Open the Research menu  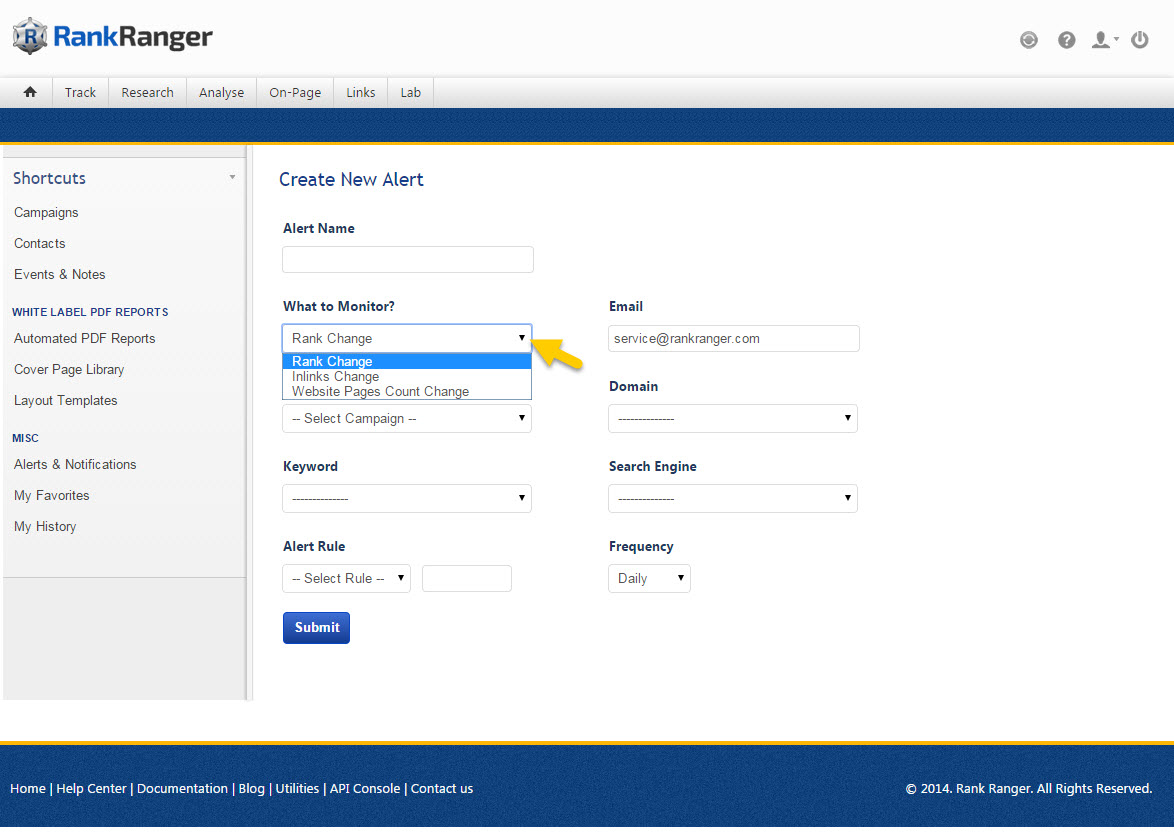coord(147,92)
